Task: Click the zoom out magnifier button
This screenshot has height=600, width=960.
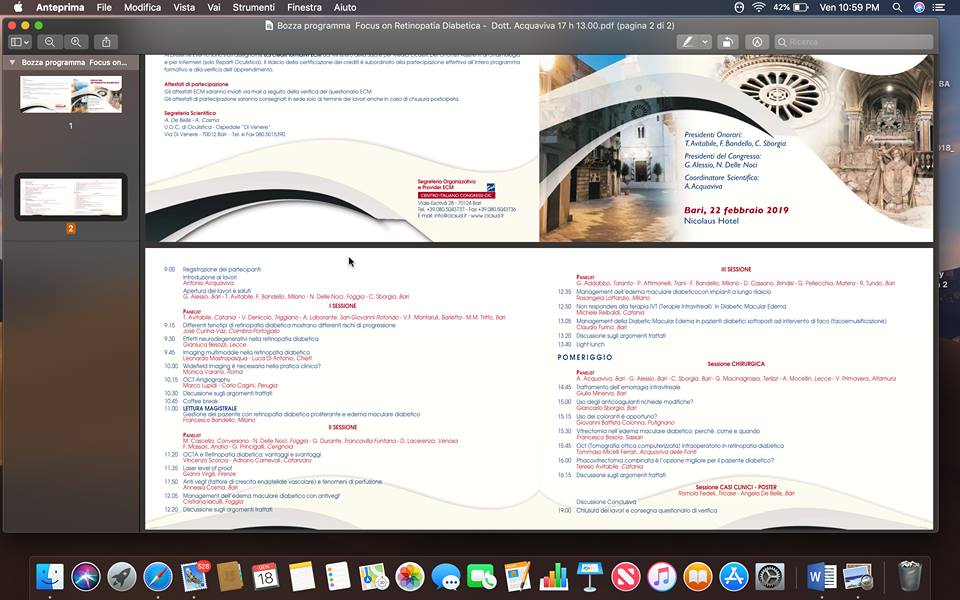Action: (x=50, y=42)
